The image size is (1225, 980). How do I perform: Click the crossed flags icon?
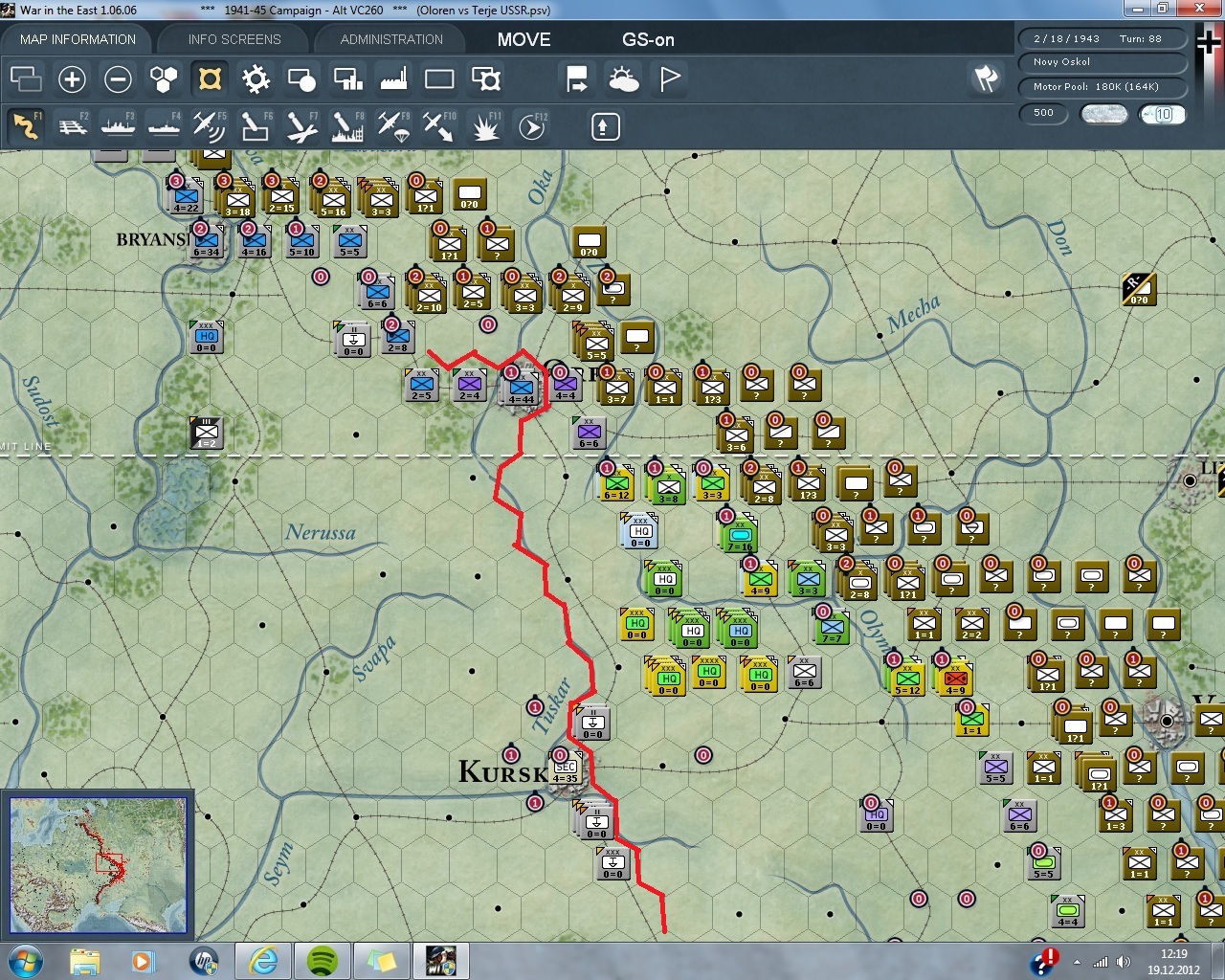pos(986,78)
